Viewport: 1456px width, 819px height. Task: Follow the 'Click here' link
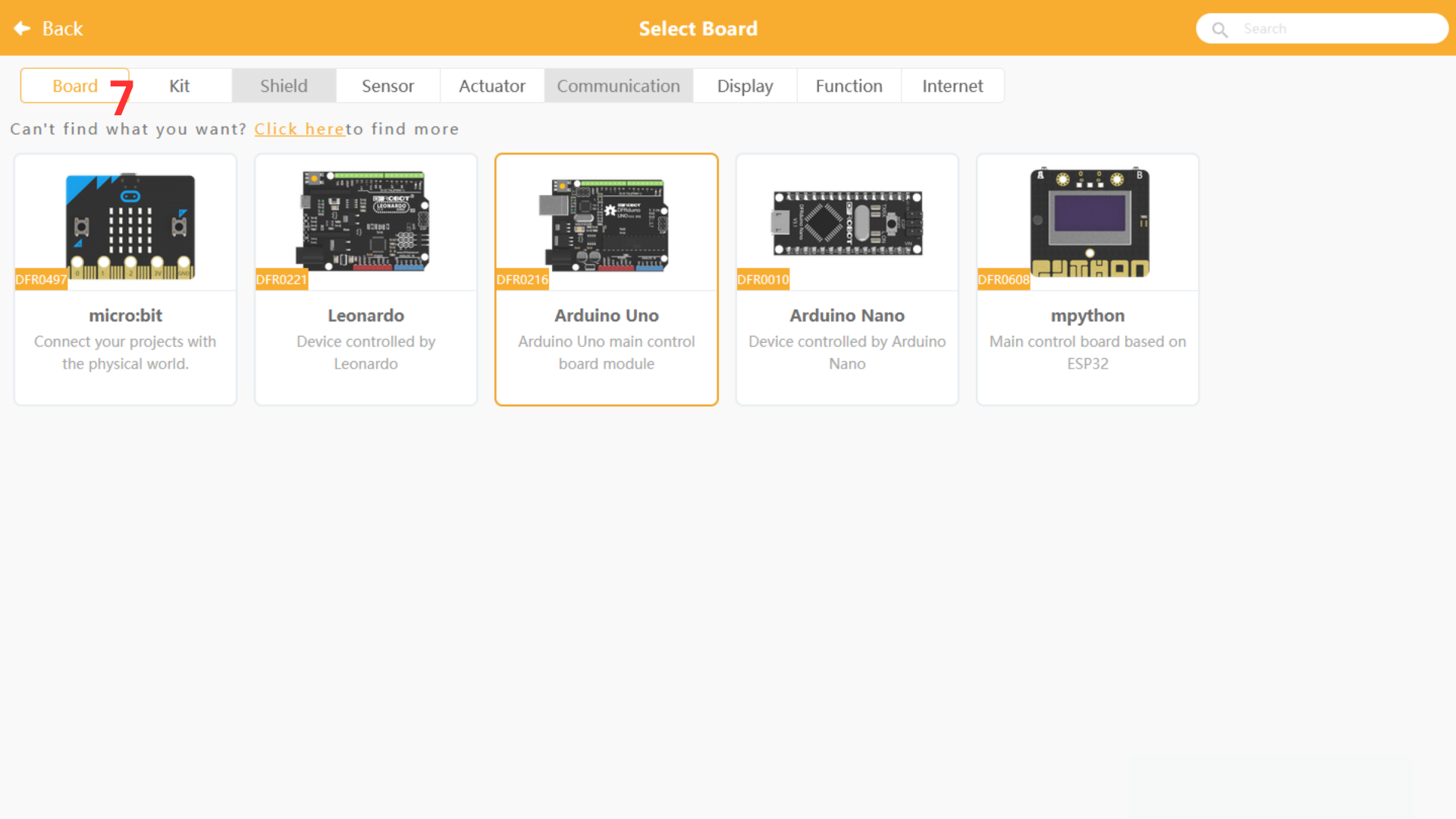[300, 129]
